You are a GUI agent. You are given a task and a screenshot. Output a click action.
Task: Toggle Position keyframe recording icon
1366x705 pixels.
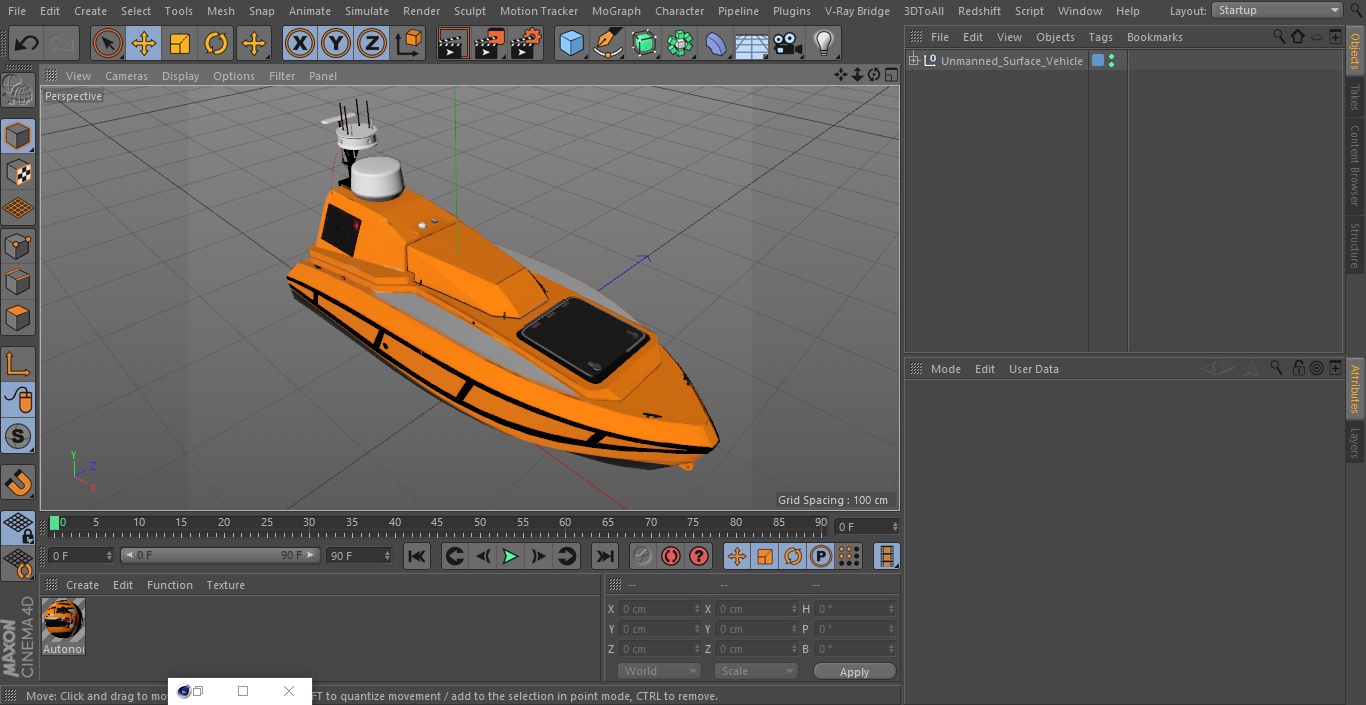(x=737, y=556)
